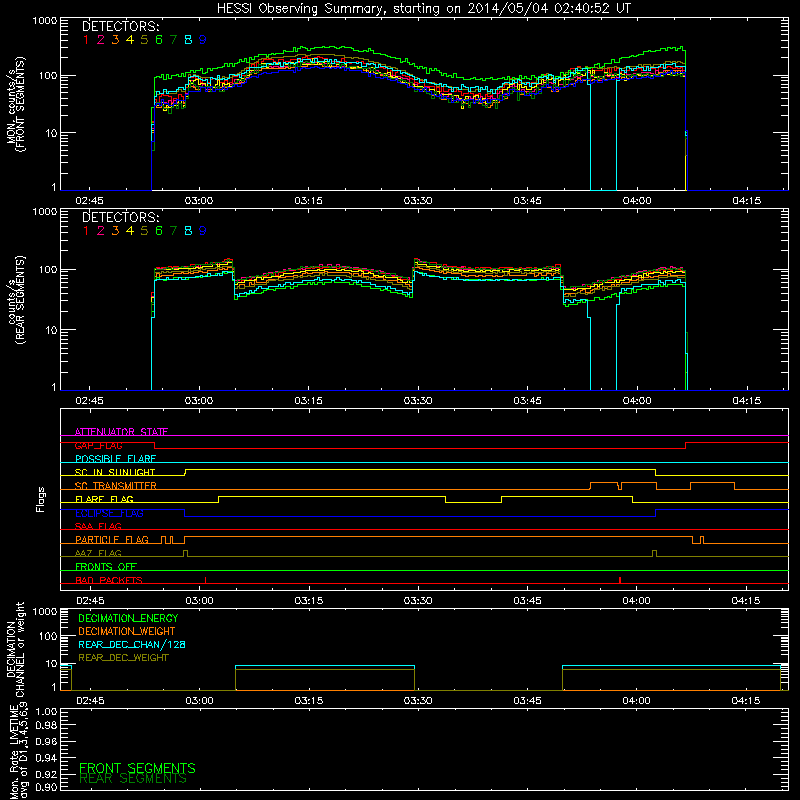The width and height of the screenshot is (800, 800).
Task: Click REAR SEGMENTS legend in livetime panel
Action: click(133, 779)
